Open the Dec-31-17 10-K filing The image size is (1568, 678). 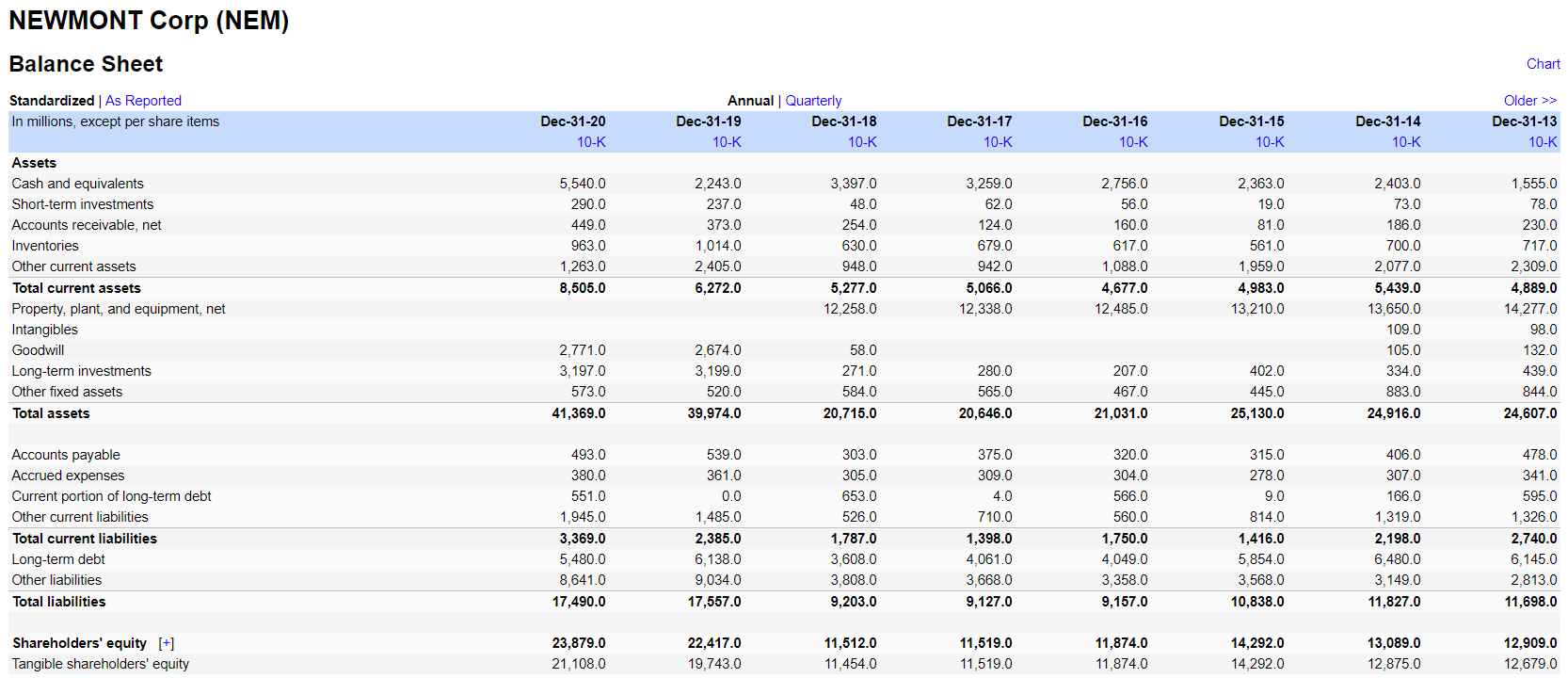(998, 142)
